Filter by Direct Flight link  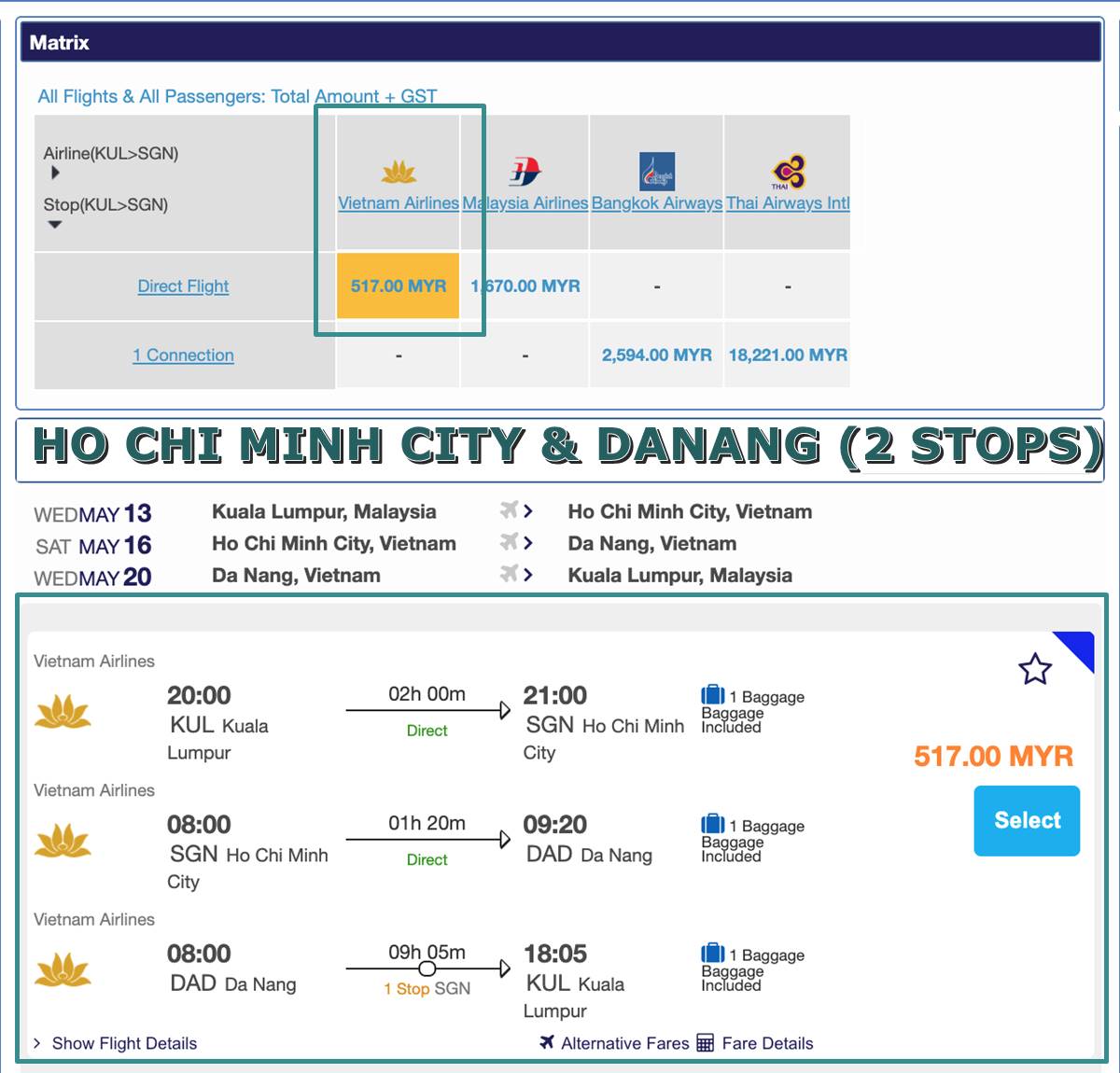pos(183,286)
